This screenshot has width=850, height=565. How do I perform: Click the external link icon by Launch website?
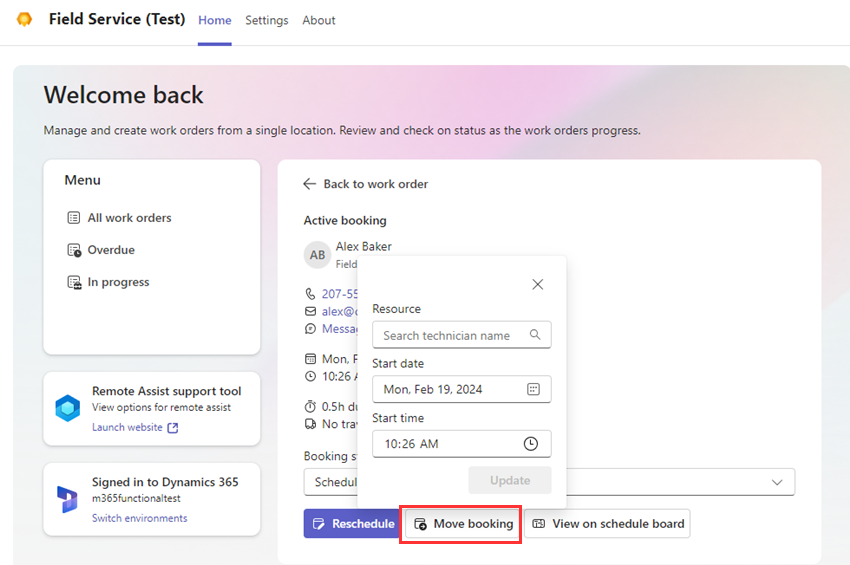point(173,428)
